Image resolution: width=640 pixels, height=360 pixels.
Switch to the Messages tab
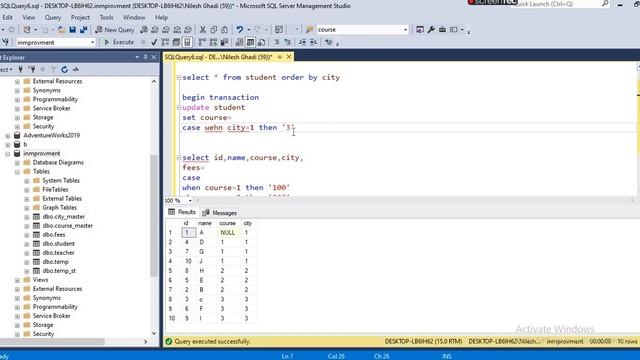[x=220, y=213]
